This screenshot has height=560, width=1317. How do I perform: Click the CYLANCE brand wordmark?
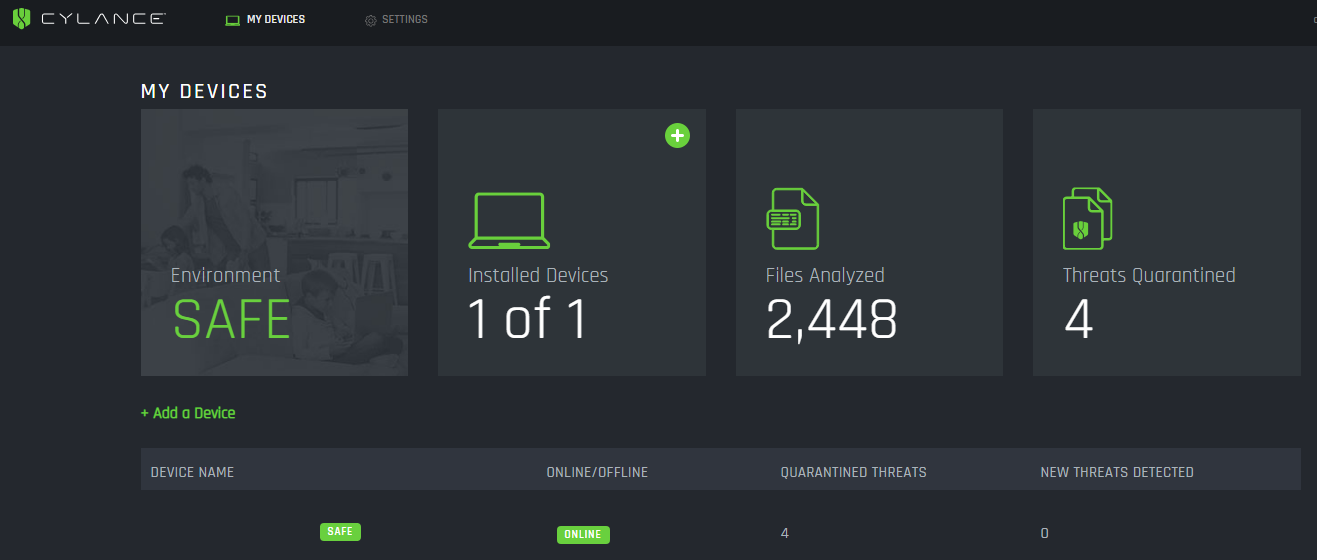[x=104, y=19]
